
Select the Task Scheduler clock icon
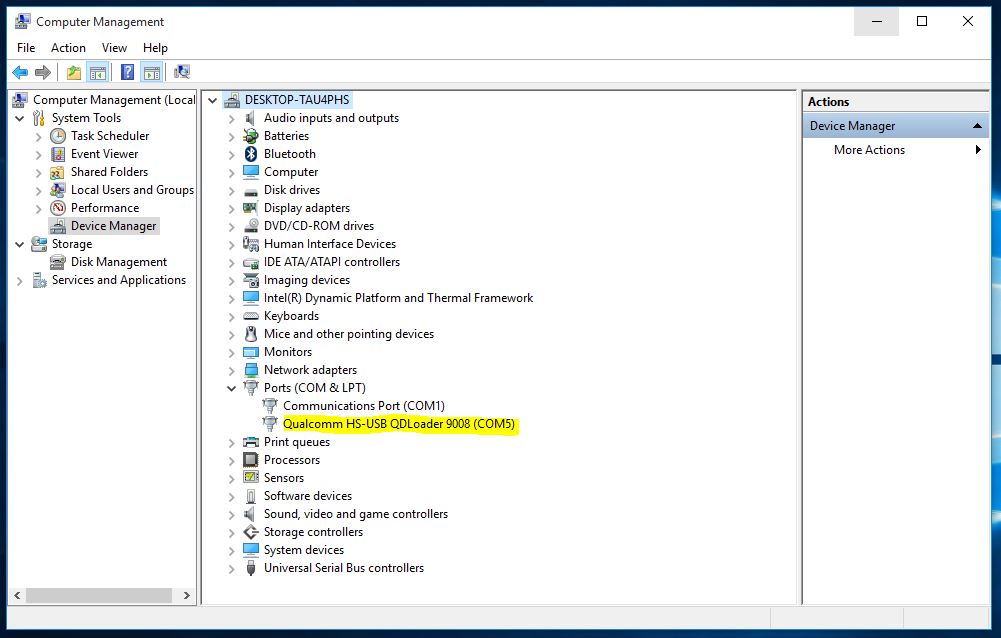[58, 136]
